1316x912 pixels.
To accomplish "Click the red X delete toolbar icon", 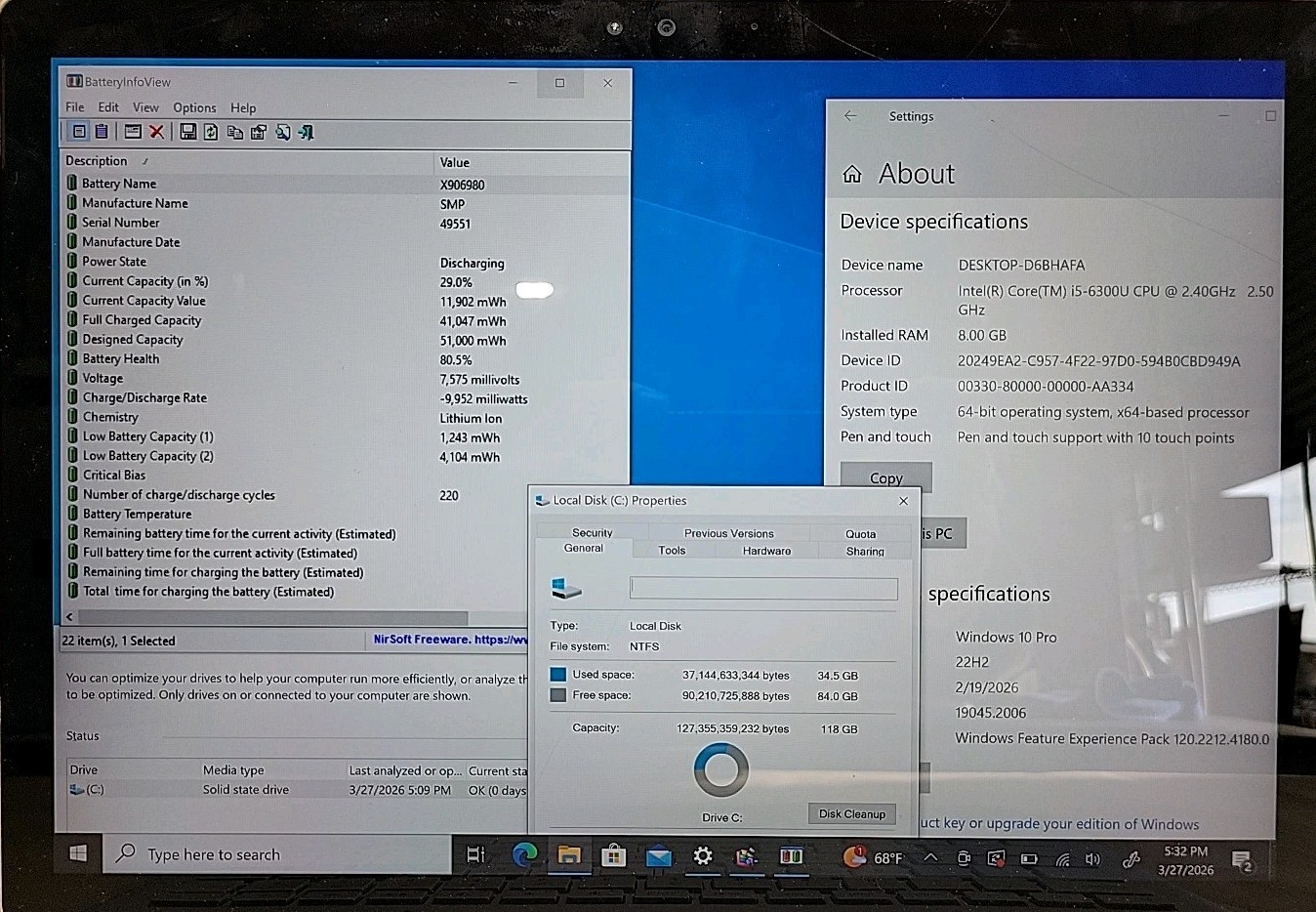I will pyautogui.click(x=156, y=132).
